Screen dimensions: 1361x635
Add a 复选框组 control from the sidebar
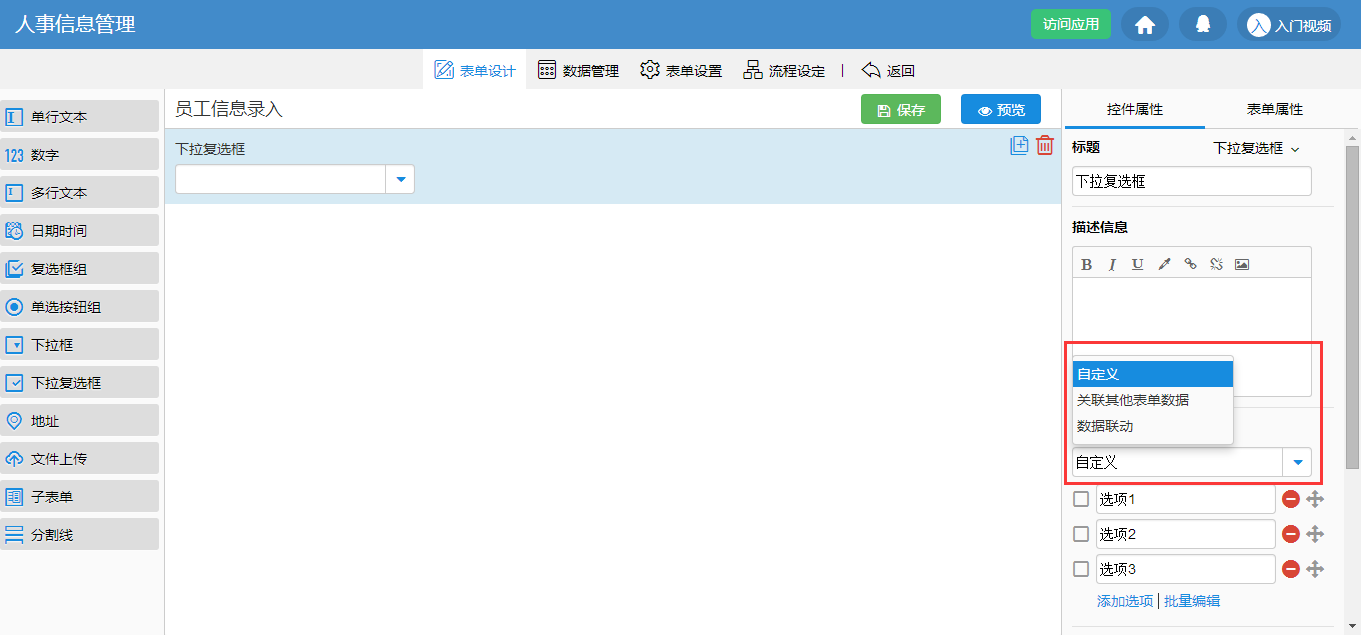80,268
